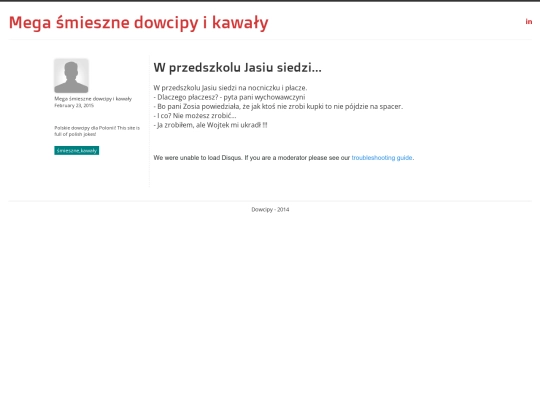
Task: Open the post title W przedszkolu Jasiu siedzi...
Action: pos(237,68)
